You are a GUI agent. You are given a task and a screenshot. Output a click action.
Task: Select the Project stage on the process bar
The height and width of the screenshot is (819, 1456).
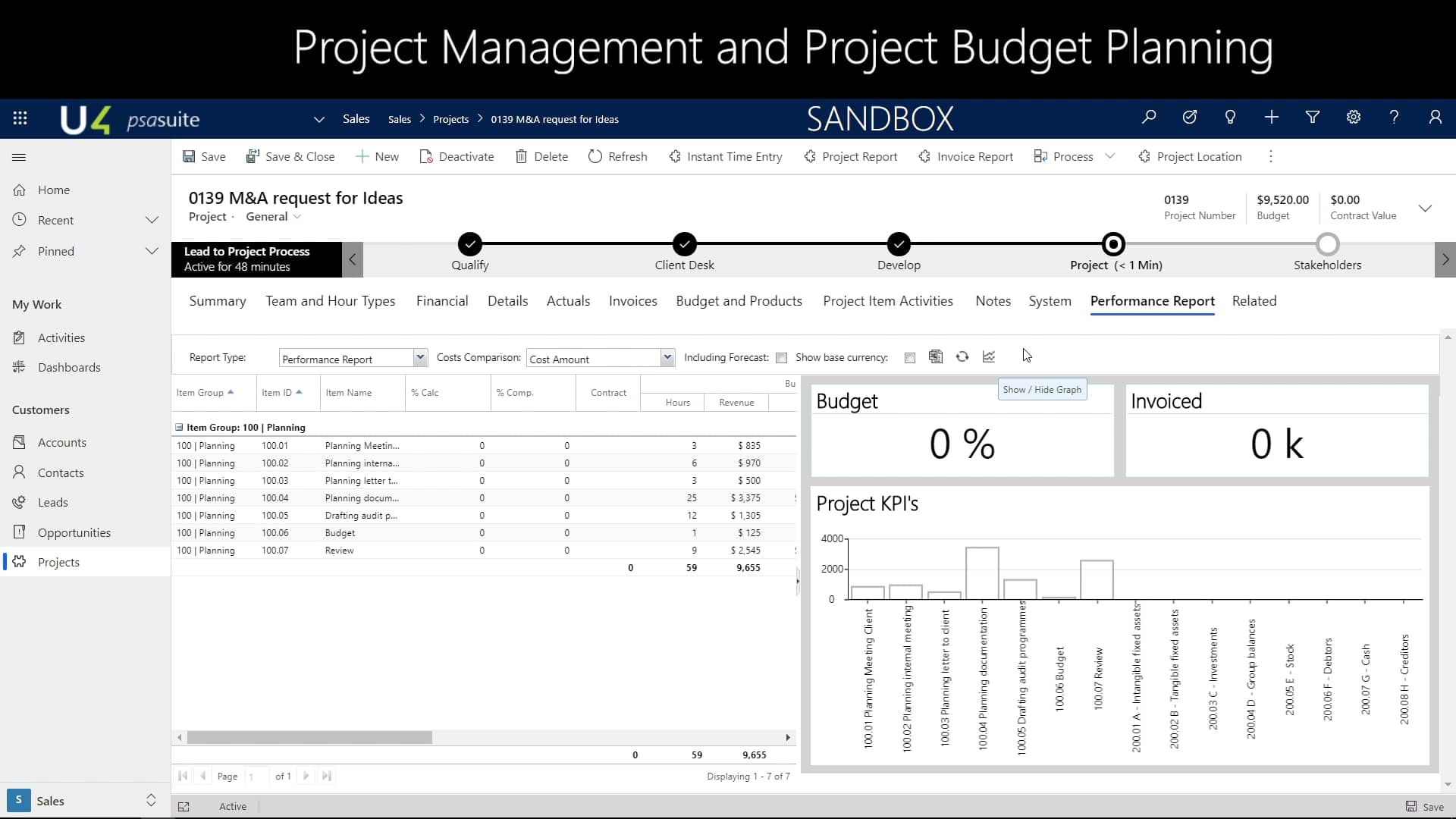click(x=1112, y=244)
